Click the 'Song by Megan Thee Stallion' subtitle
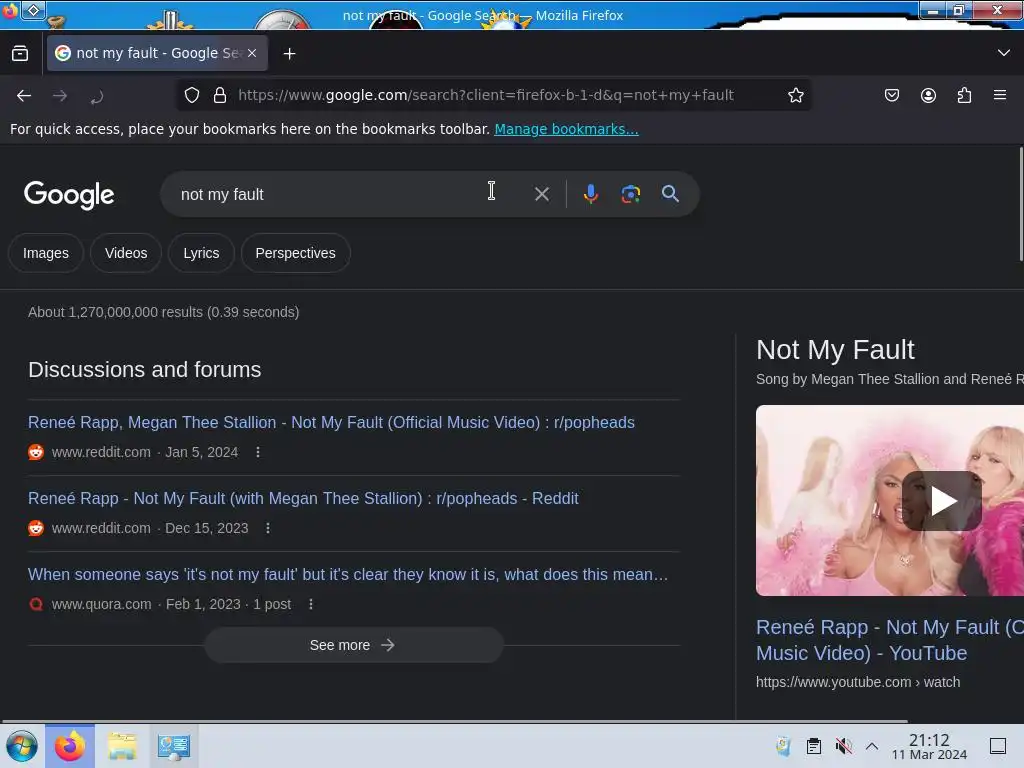 889,379
